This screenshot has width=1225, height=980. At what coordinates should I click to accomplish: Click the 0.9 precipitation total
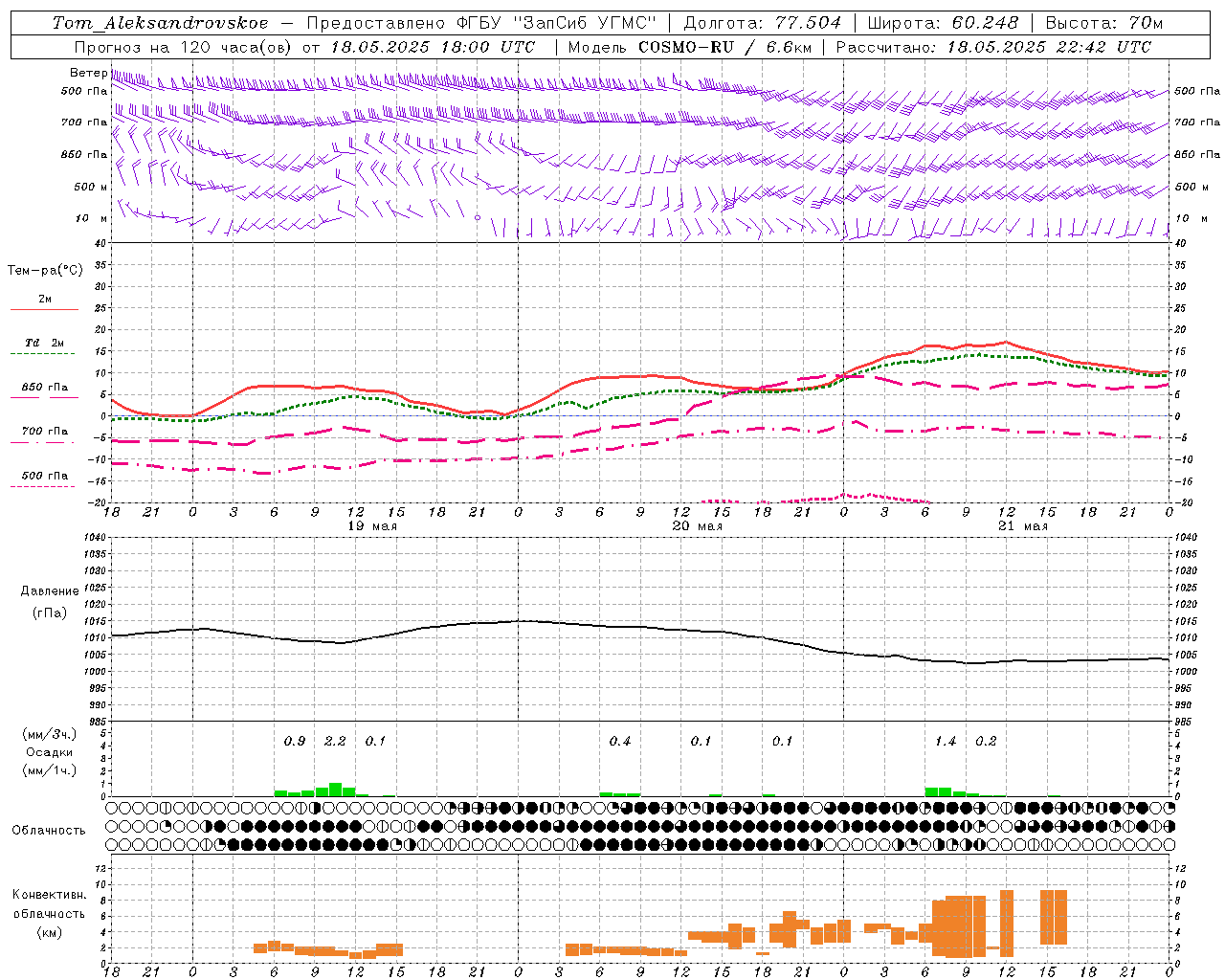click(x=295, y=741)
